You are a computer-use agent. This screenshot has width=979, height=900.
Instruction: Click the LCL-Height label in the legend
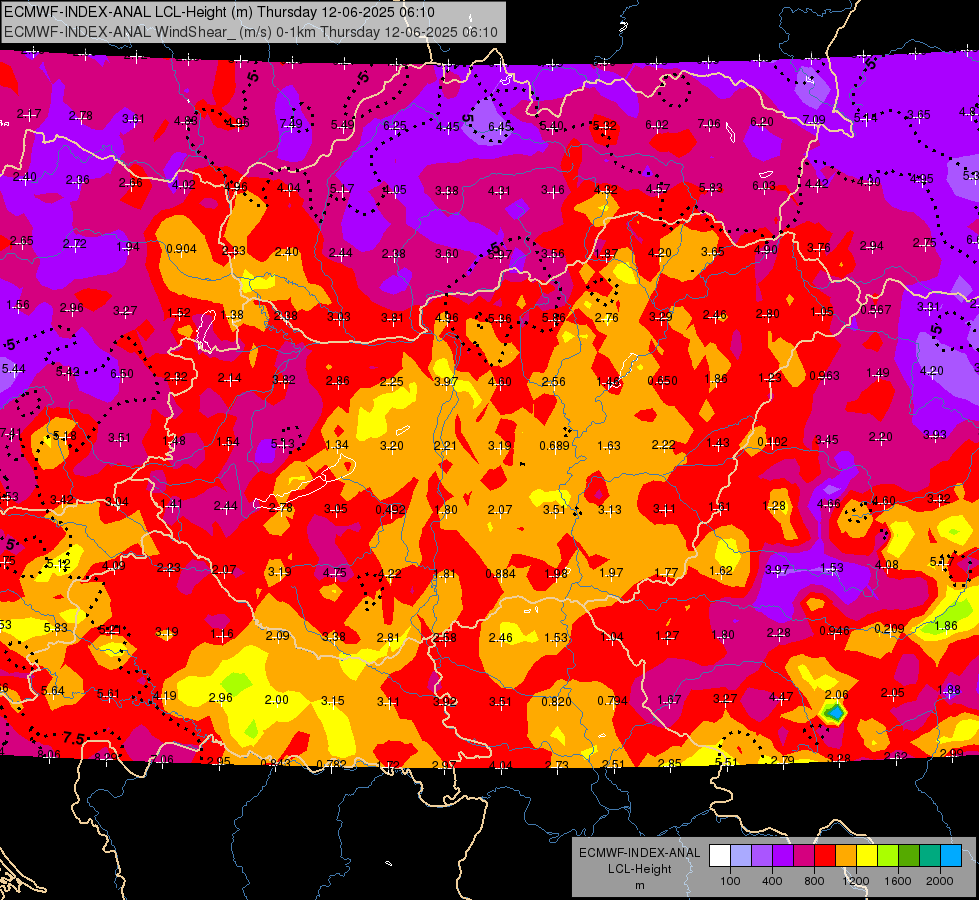(x=639, y=869)
